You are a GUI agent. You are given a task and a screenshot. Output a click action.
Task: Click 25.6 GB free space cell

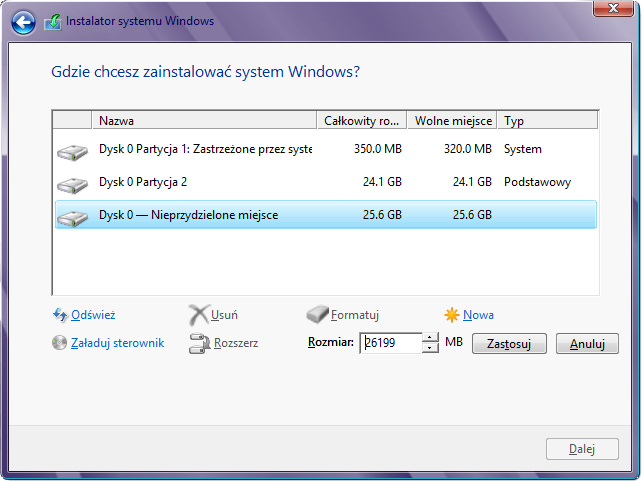[472, 215]
